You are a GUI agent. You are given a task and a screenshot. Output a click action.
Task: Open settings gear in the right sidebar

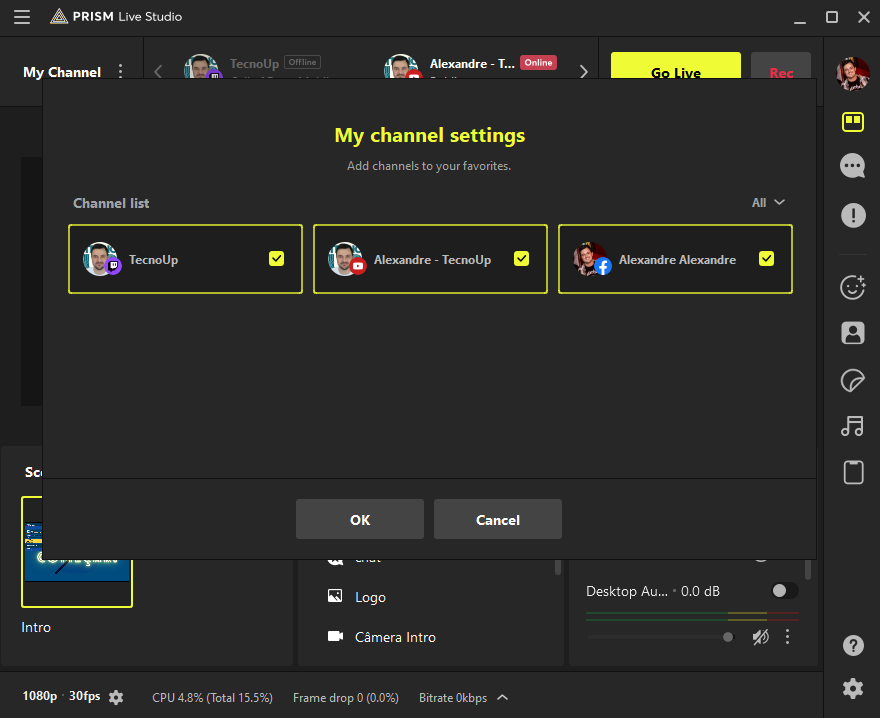(x=853, y=688)
